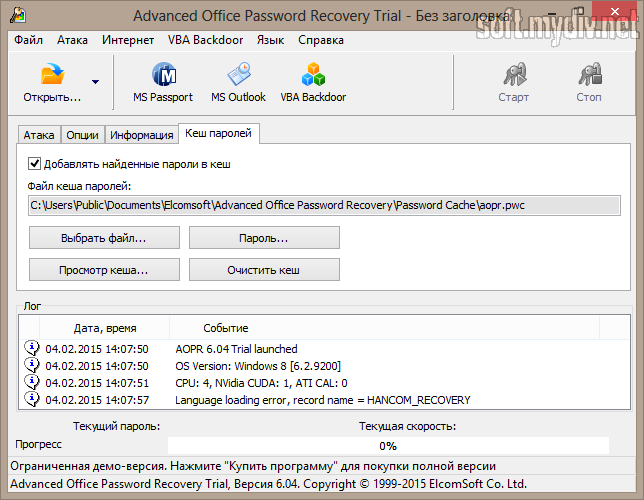Click the demo-version notice in status bar
This screenshot has width=644, height=500.
tap(253, 466)
